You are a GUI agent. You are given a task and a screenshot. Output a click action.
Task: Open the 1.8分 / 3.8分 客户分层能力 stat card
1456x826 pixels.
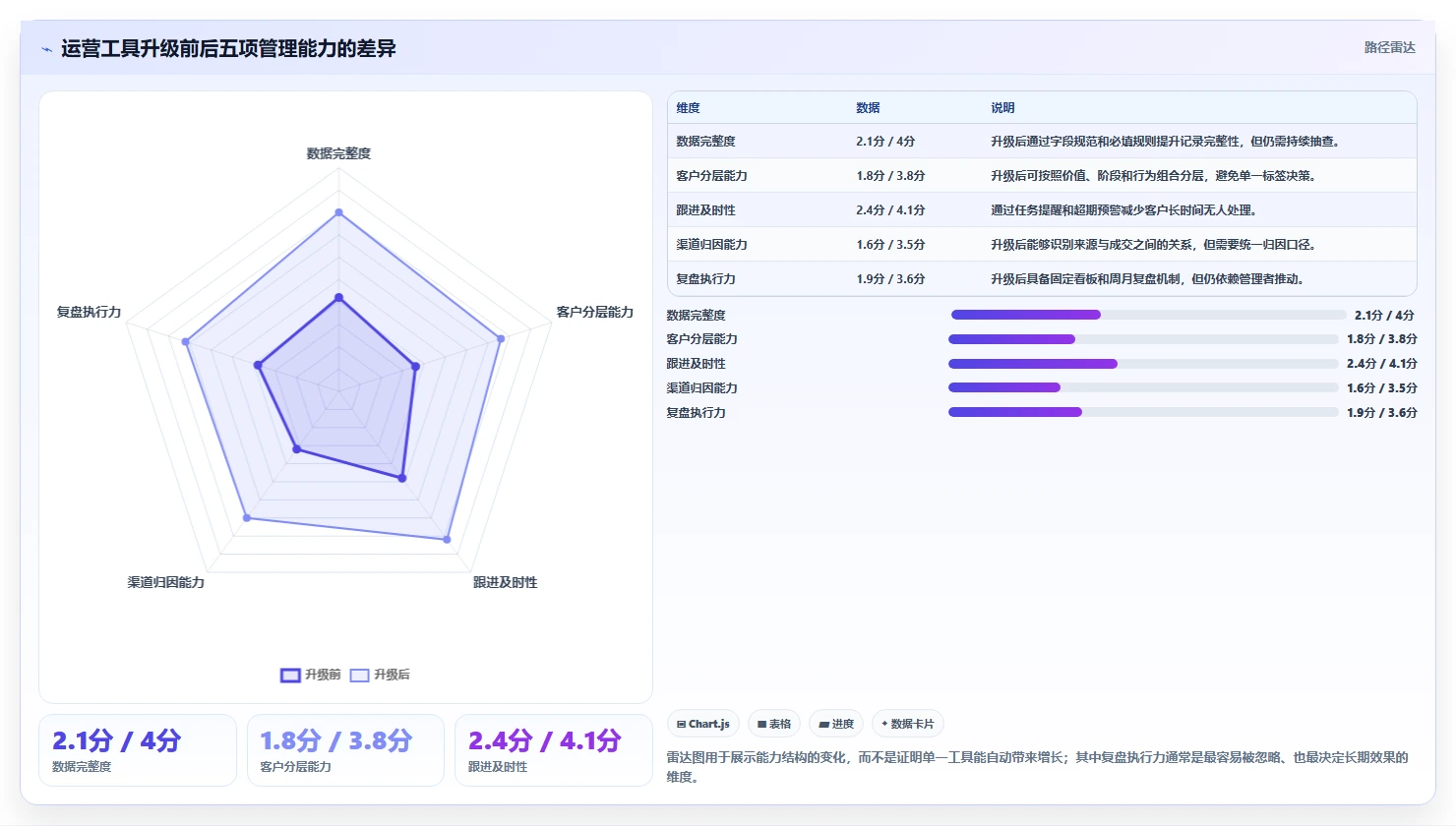tap(345, 750)
